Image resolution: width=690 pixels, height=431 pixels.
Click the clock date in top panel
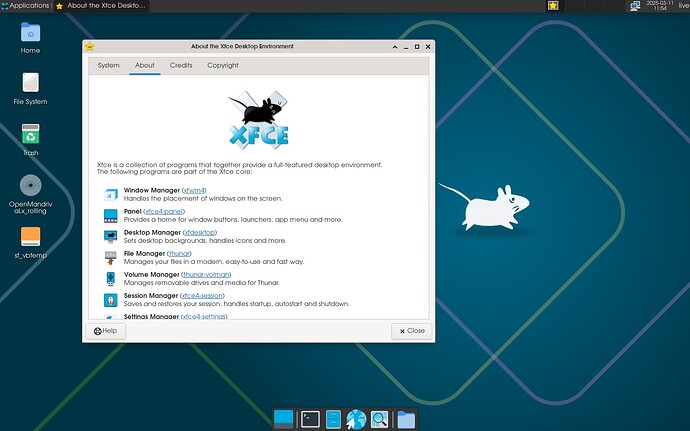tap(660, 5)
